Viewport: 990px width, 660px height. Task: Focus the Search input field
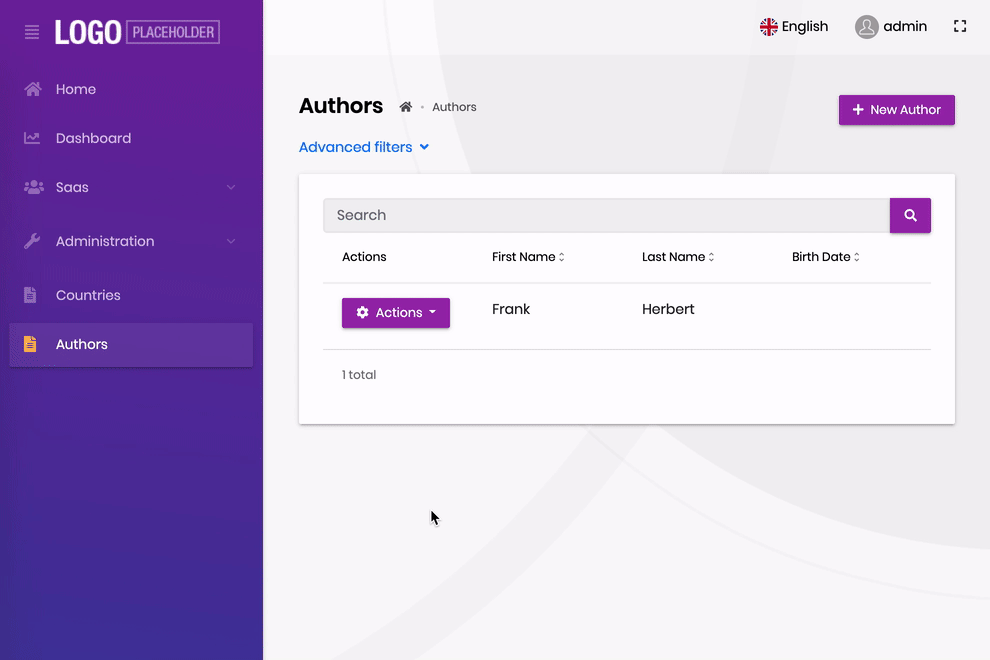pos(607,215)
